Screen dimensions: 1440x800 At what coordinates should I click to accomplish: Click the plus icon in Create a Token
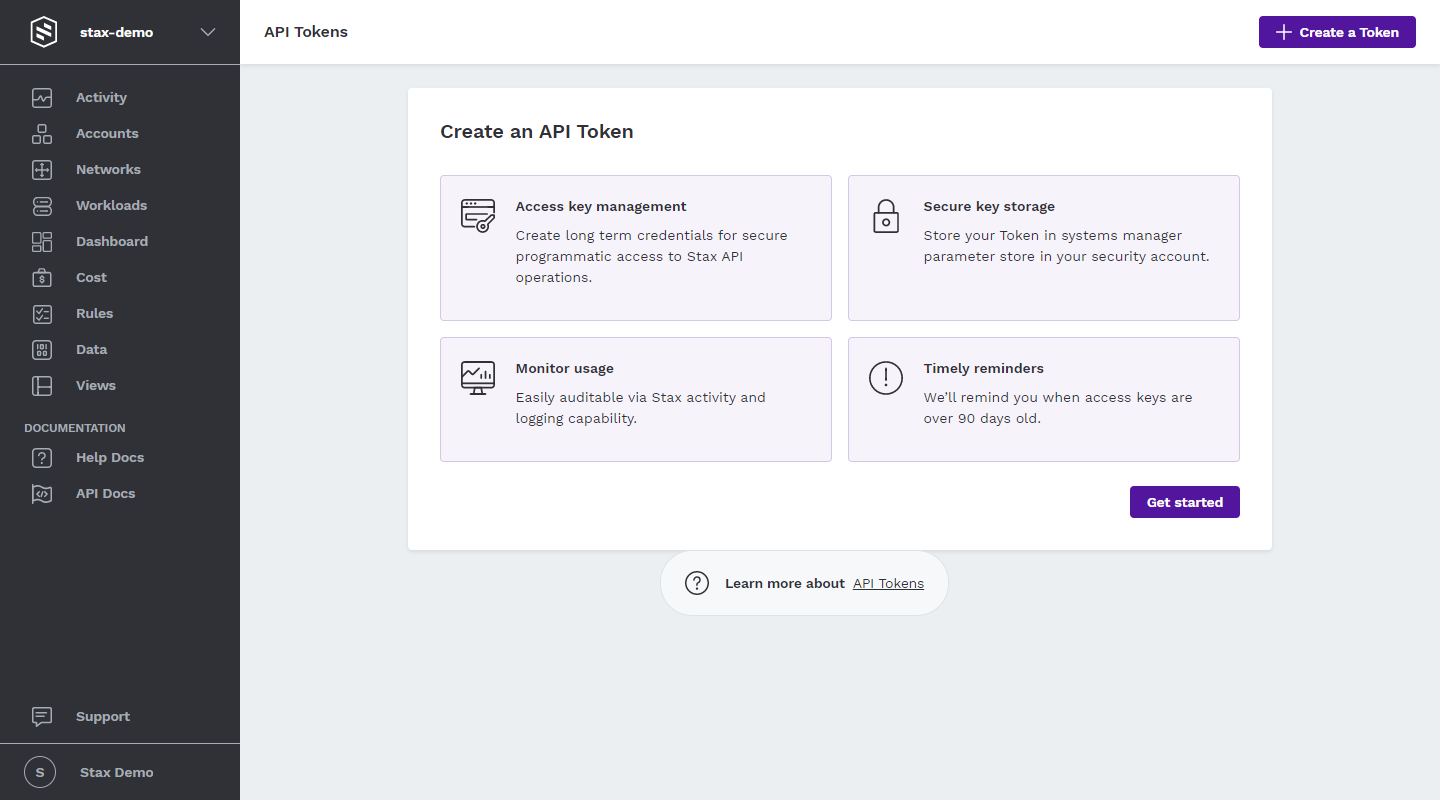[x=1284, y=32]
